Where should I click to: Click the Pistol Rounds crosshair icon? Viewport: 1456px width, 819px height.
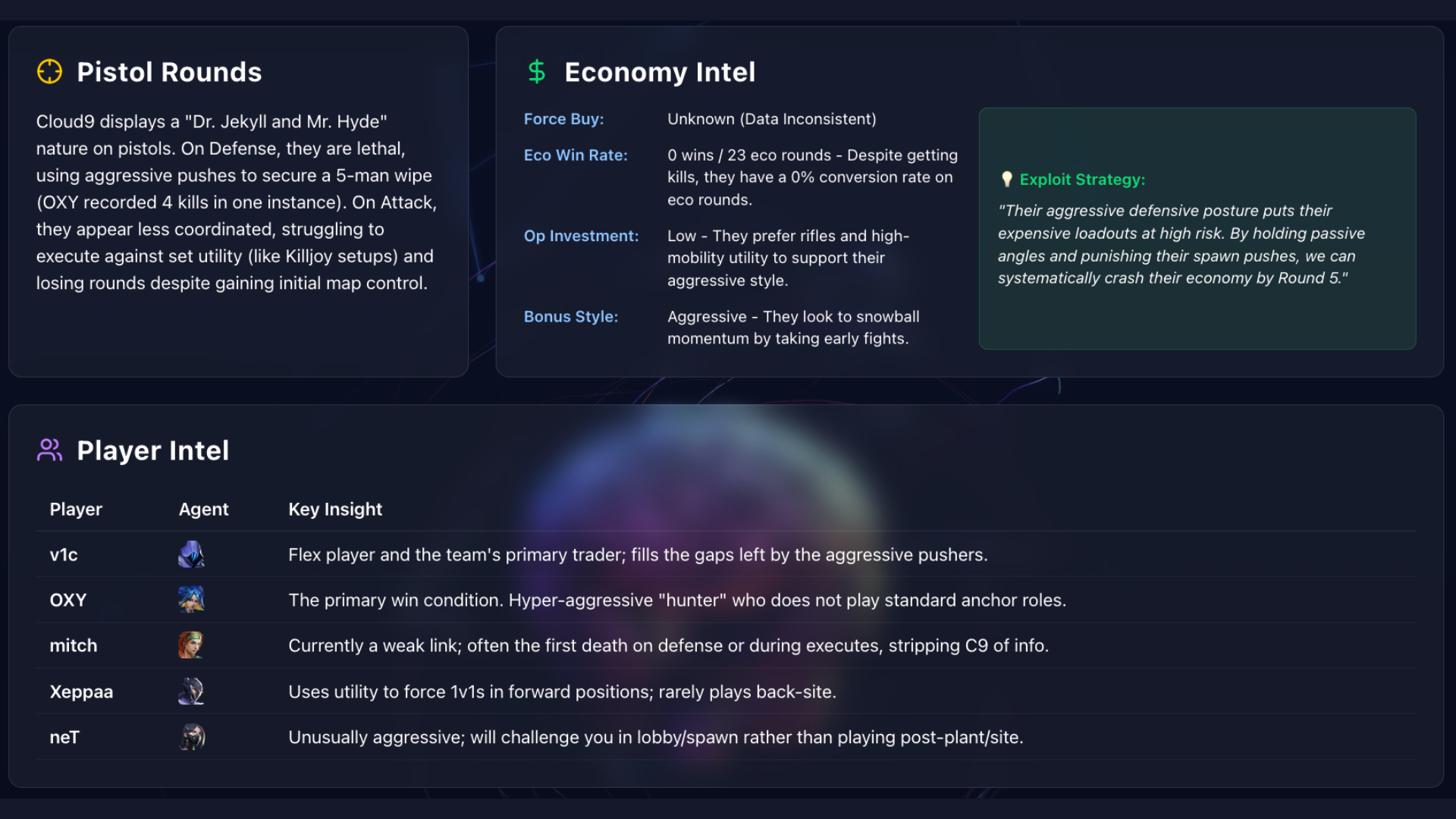(x=49, y=72)
